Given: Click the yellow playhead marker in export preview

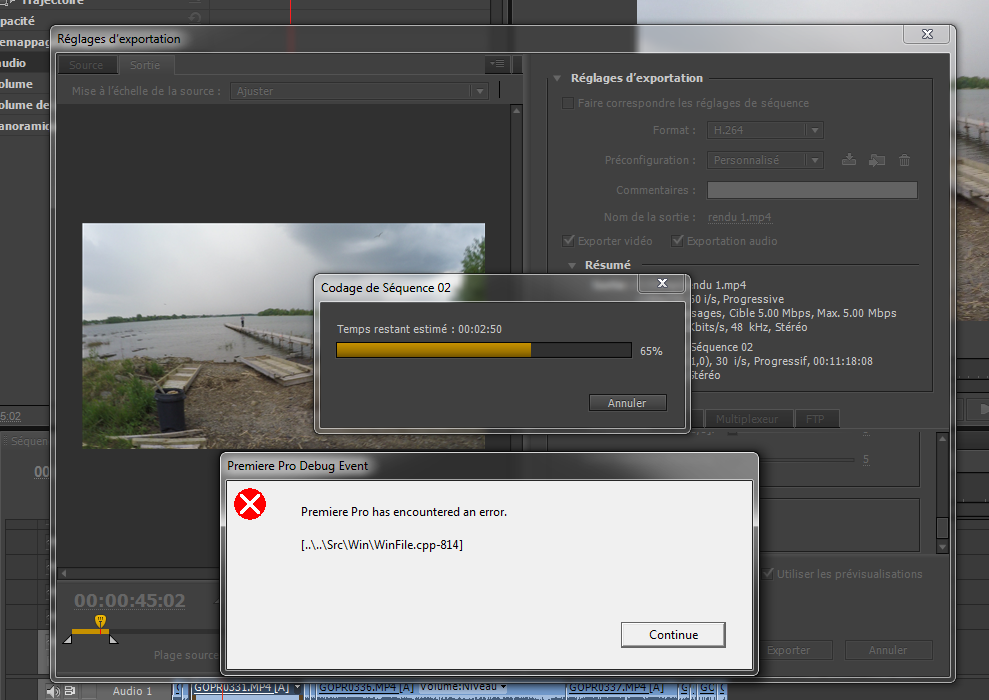Looking at the screenshot, I should (x=100, y=622).
